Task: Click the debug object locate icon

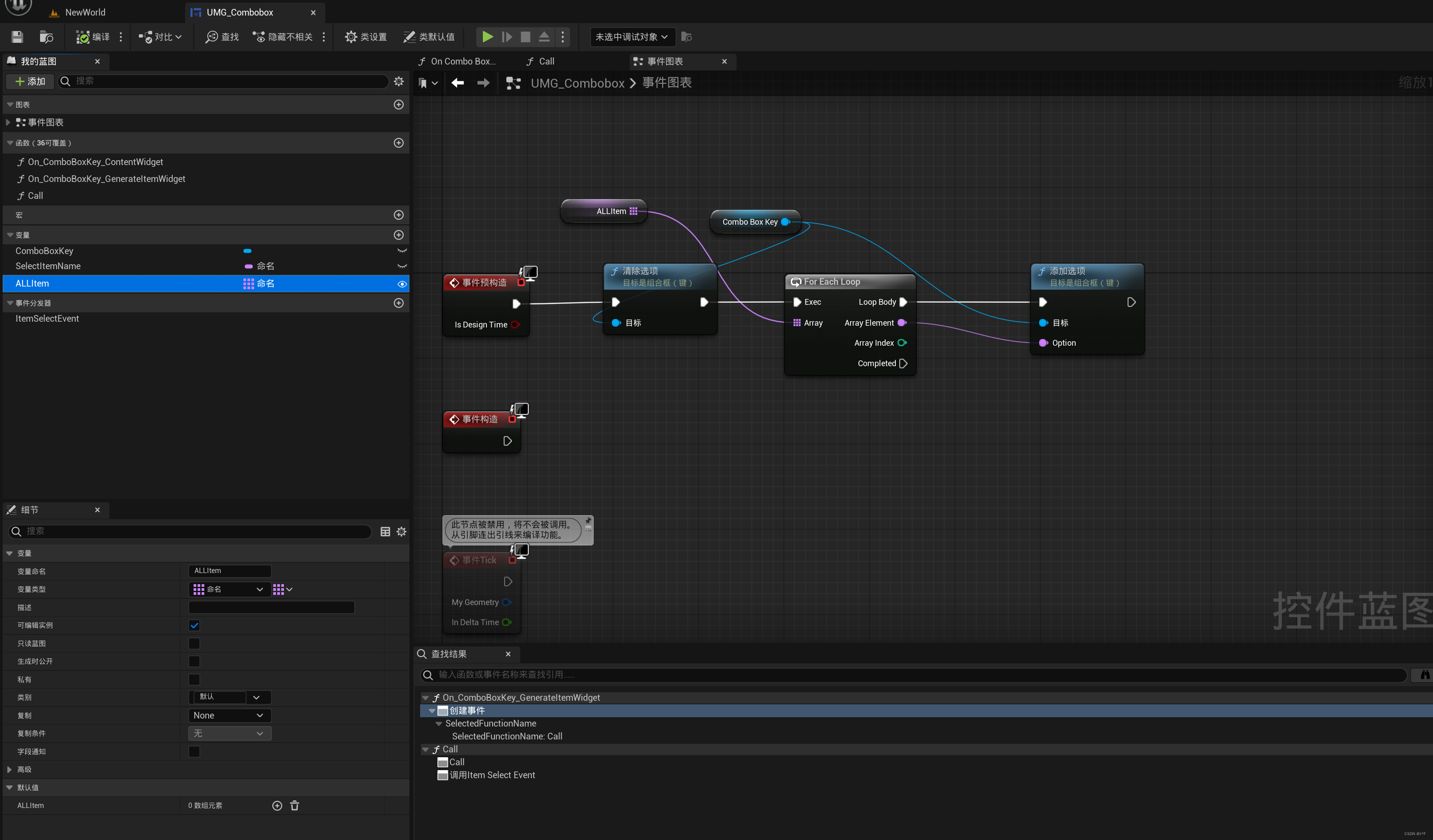Action: 686,37
